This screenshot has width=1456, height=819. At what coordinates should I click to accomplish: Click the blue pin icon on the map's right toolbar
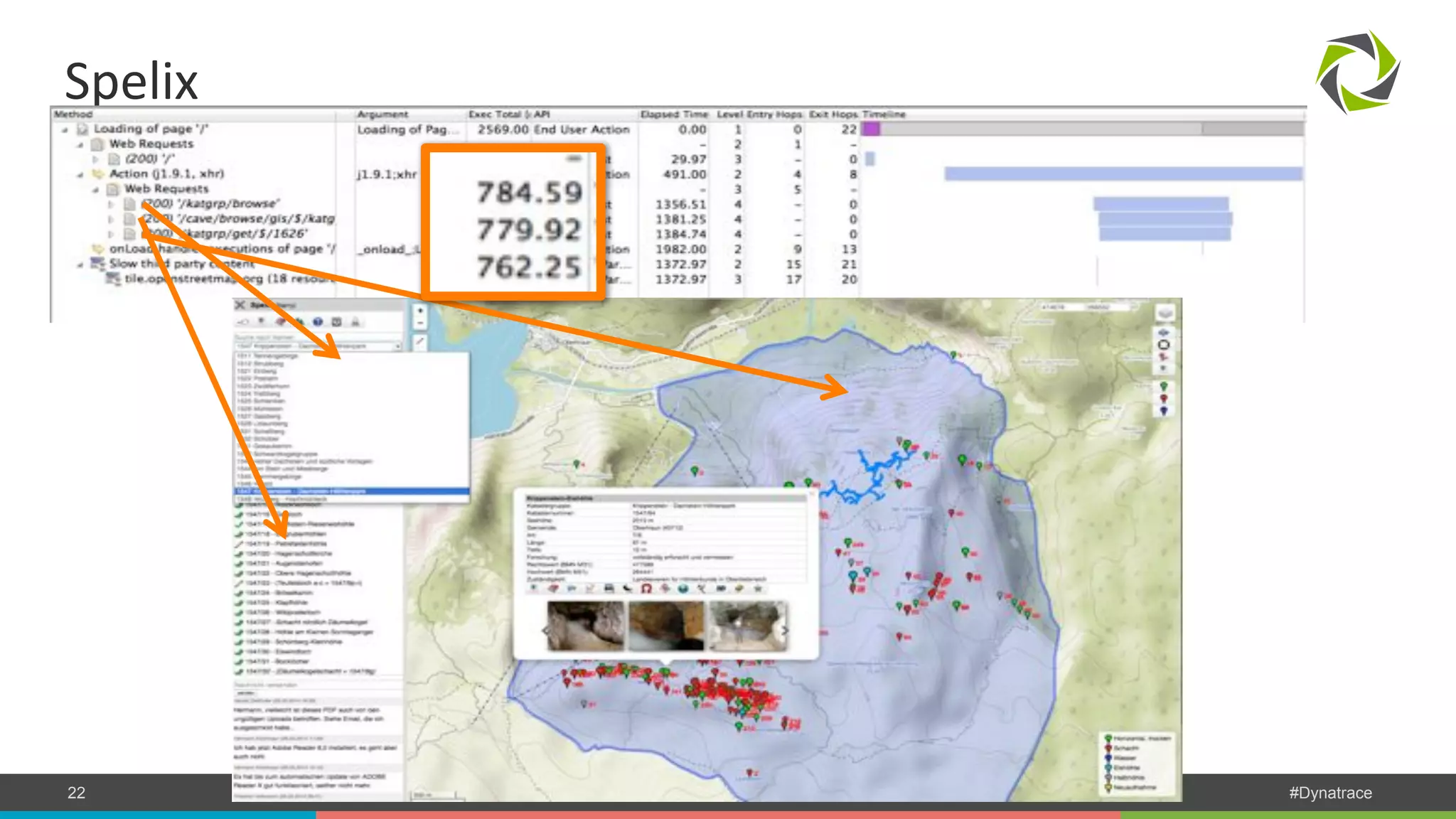point(1164,411)
